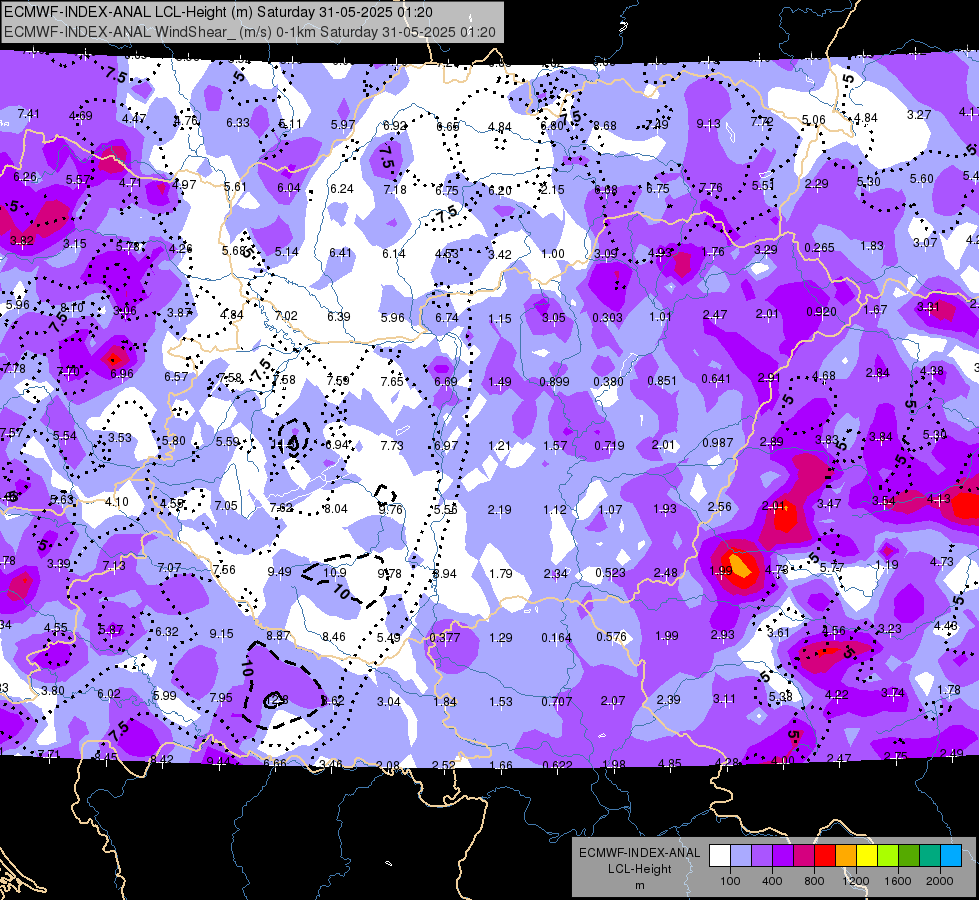
Task: Click the wind shear value 7.73
Action: pyautogui.click(x=392, y=445)
